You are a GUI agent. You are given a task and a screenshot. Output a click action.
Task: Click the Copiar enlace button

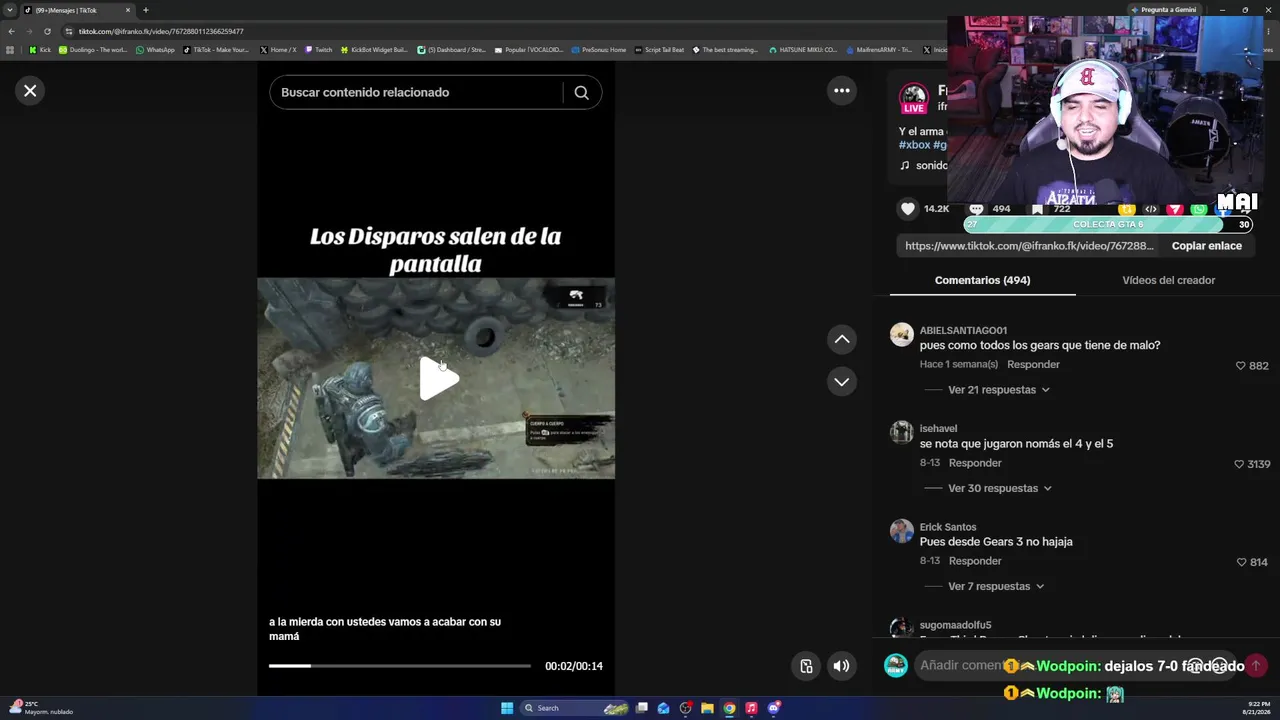click(x=1207, y=246)
